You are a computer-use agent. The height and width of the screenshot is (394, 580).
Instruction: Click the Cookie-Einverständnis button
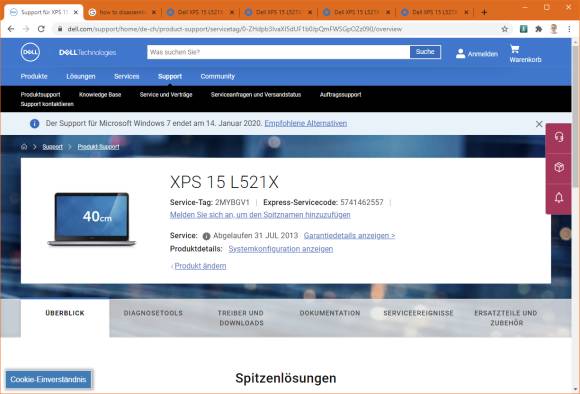(48, 380)
